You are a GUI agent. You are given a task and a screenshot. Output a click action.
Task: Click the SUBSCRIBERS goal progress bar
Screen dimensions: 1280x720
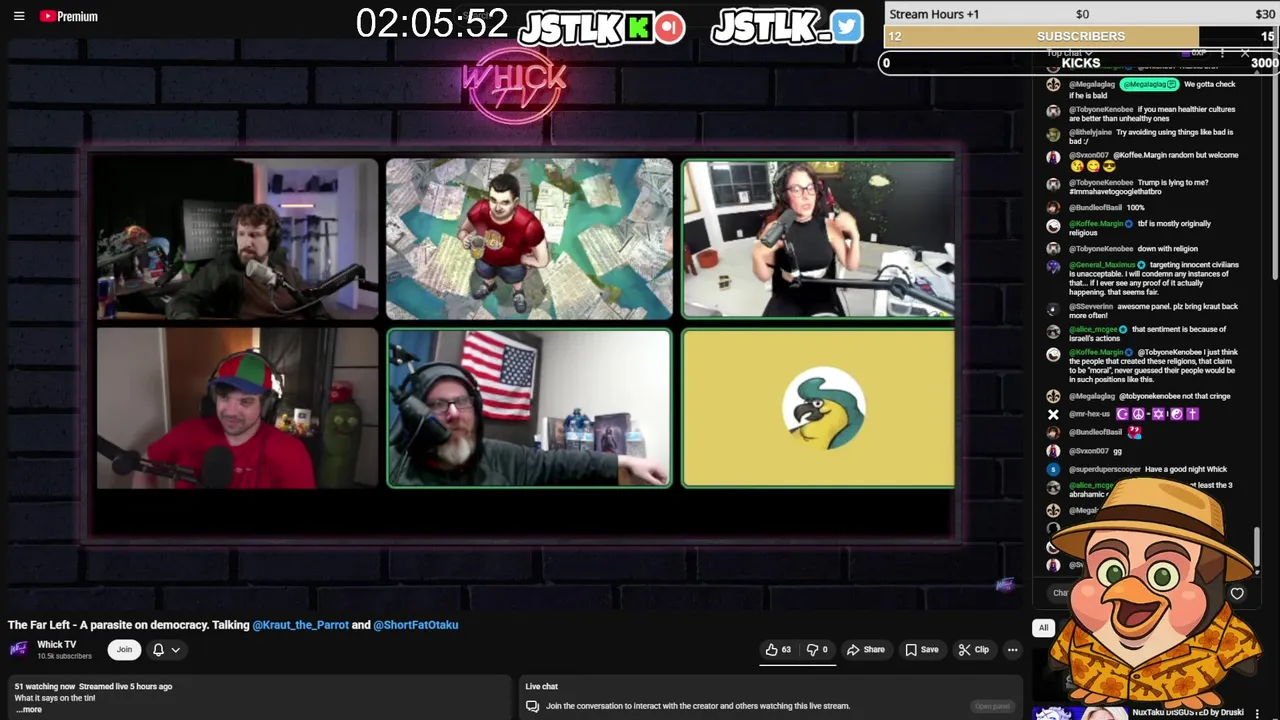pyautogui.click(x=1081, y=36)
